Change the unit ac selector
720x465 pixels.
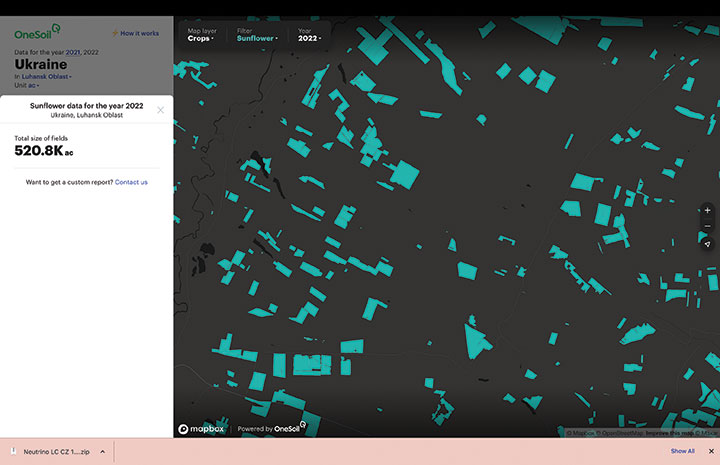[x=30, y=86]
